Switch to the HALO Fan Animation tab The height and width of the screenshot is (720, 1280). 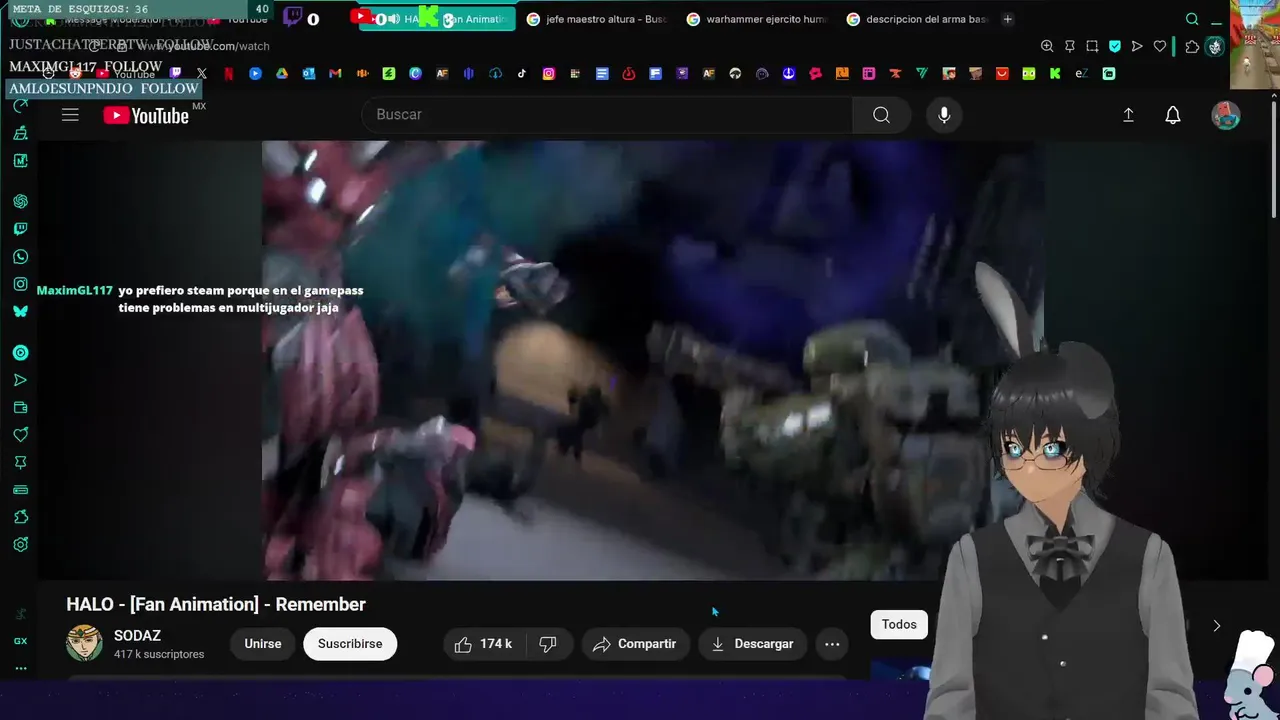[438, 19]
